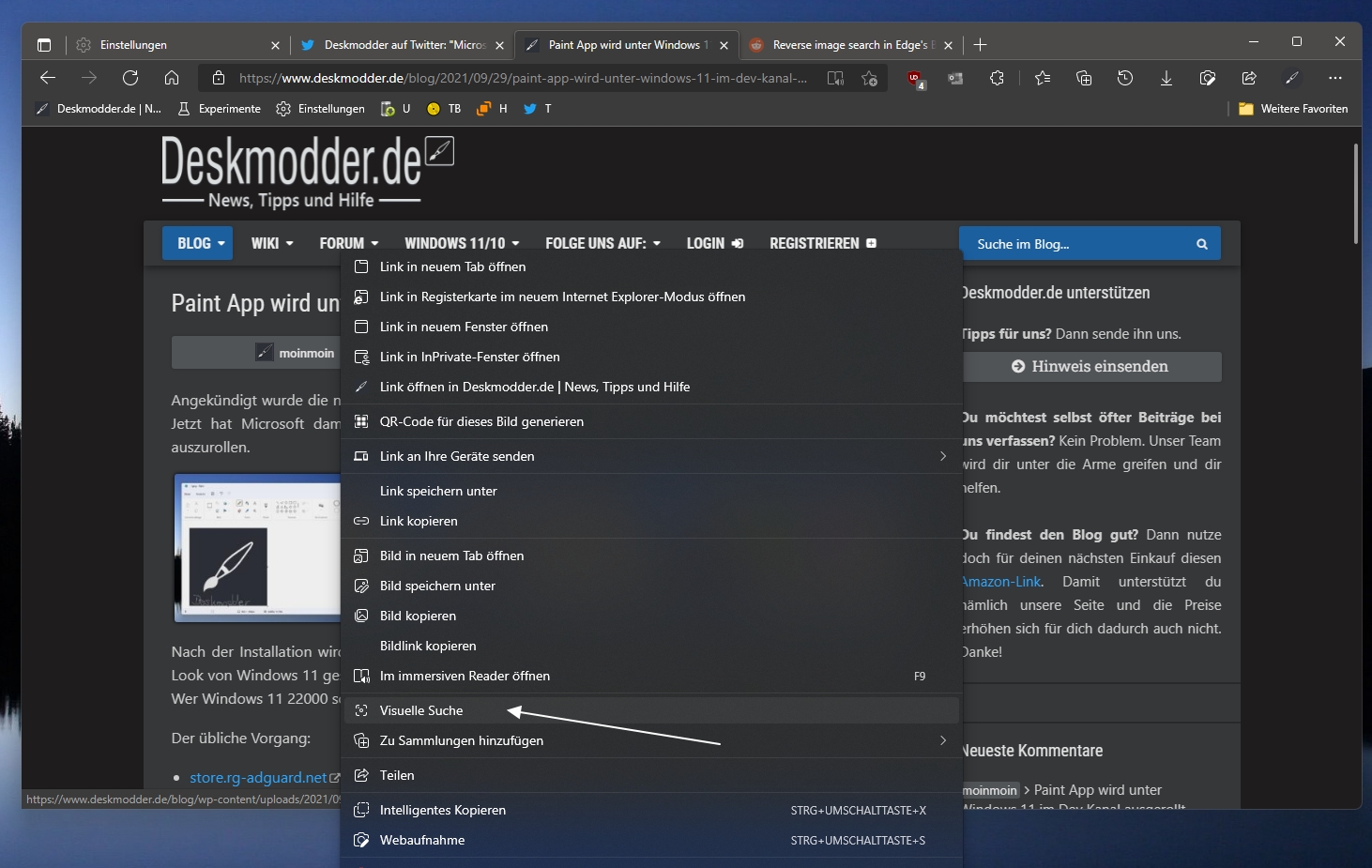Select Link kopieren
The height and width of the screenshot is (868, 1372).
click(651, 521)
